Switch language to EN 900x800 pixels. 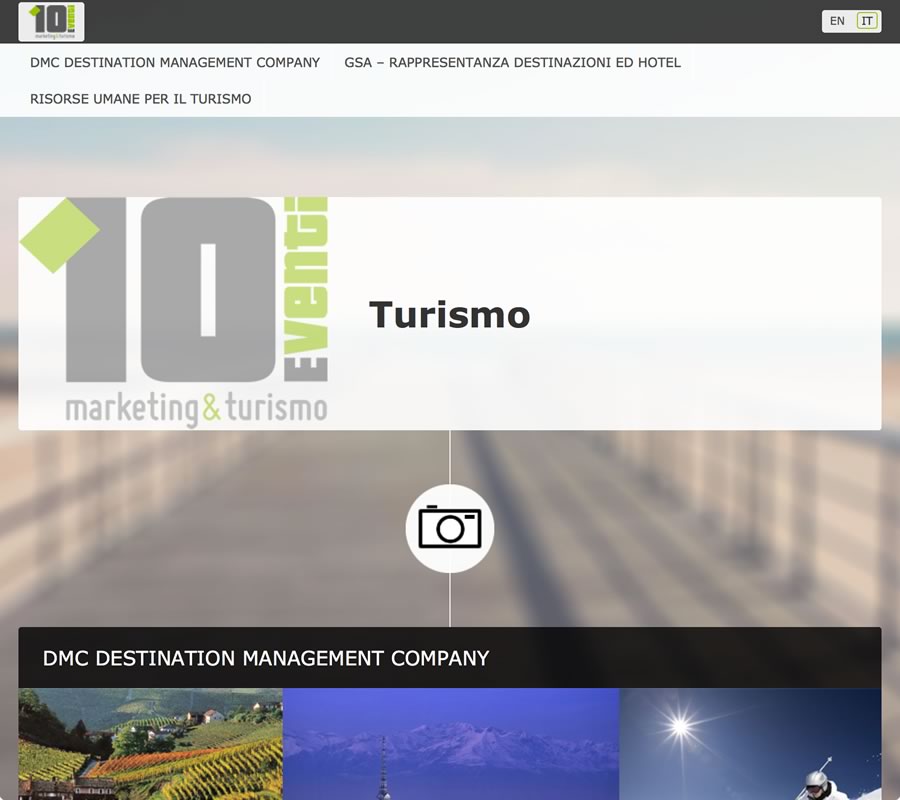click(837, 21)
